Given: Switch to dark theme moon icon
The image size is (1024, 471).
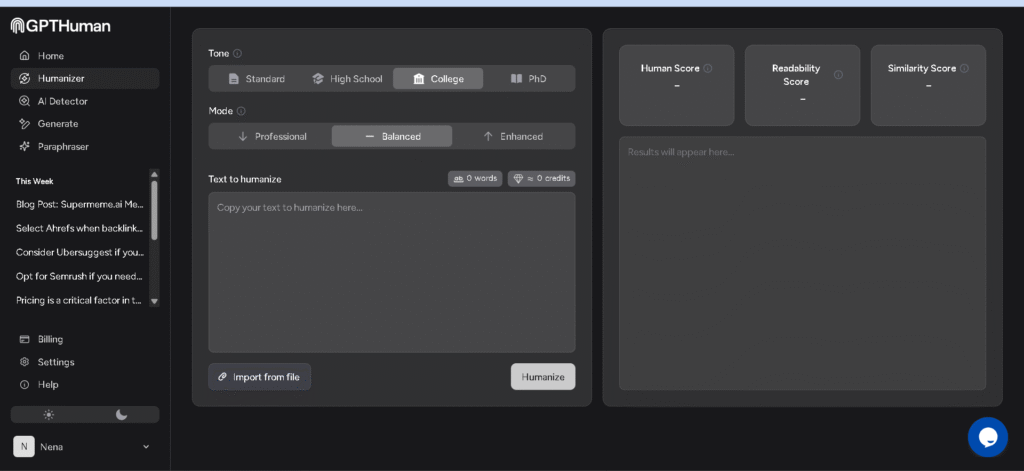Looking at the screenshot, I should tap(122, 414).
